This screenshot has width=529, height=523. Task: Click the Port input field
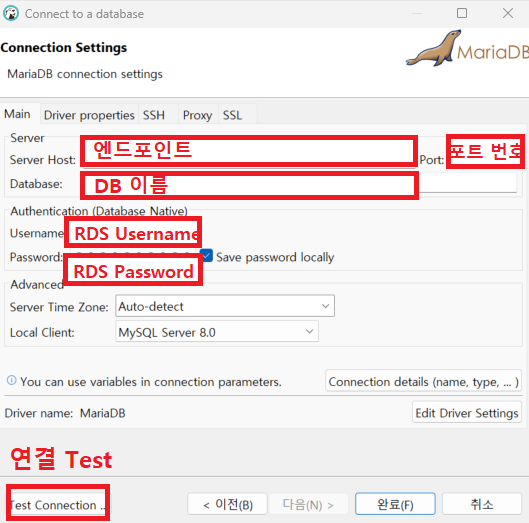click(485, 151)
